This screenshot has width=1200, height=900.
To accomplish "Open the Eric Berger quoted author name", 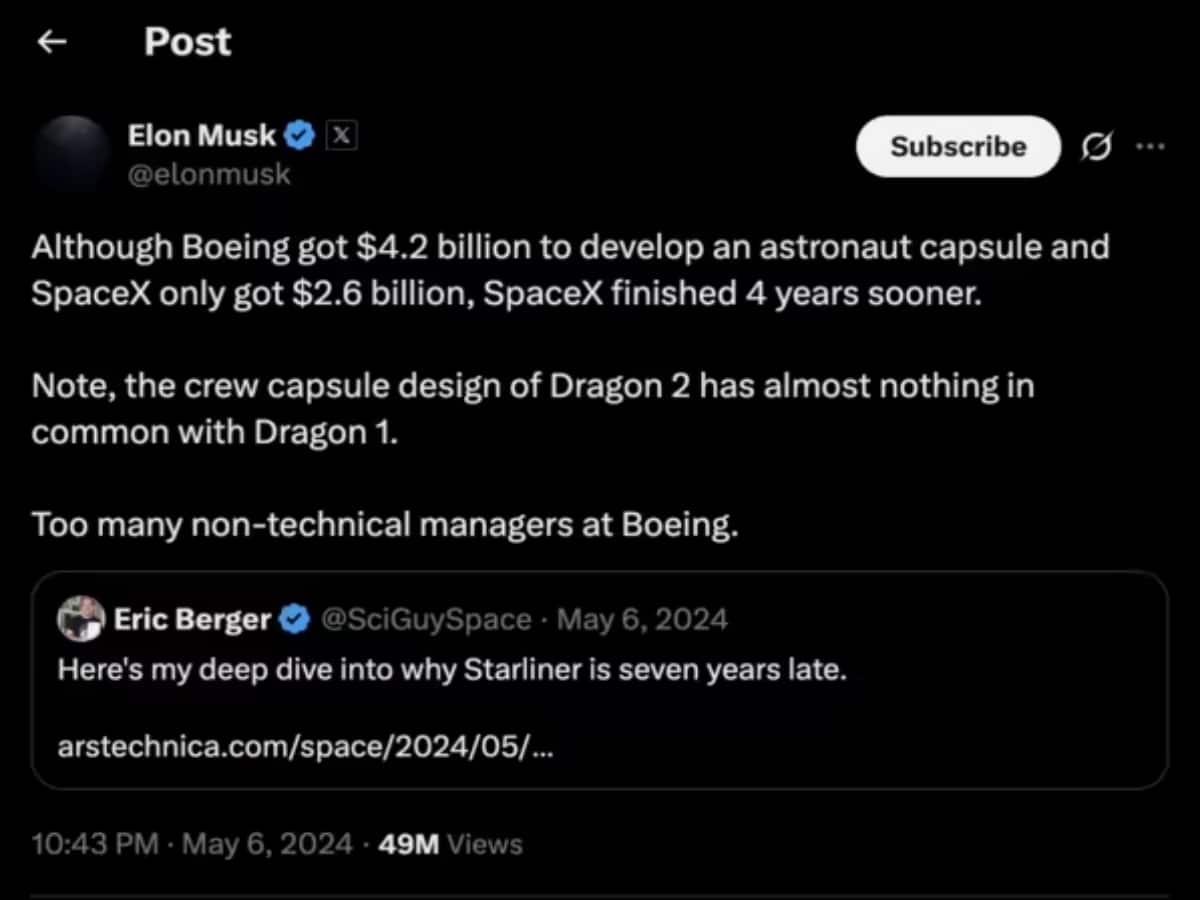I will pos(192,620).
